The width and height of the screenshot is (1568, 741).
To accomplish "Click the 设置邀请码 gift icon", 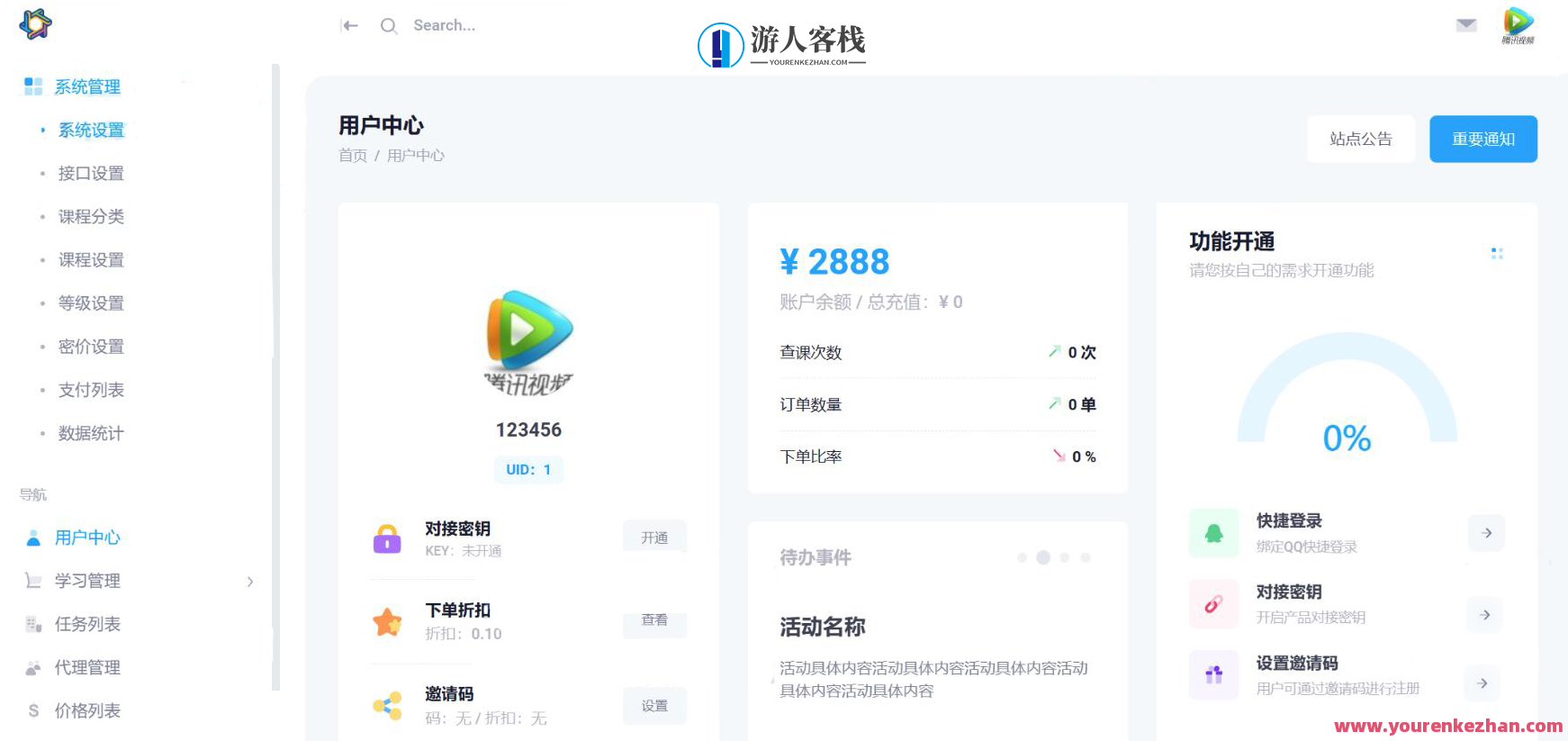I will click(x=1213, y=674).
